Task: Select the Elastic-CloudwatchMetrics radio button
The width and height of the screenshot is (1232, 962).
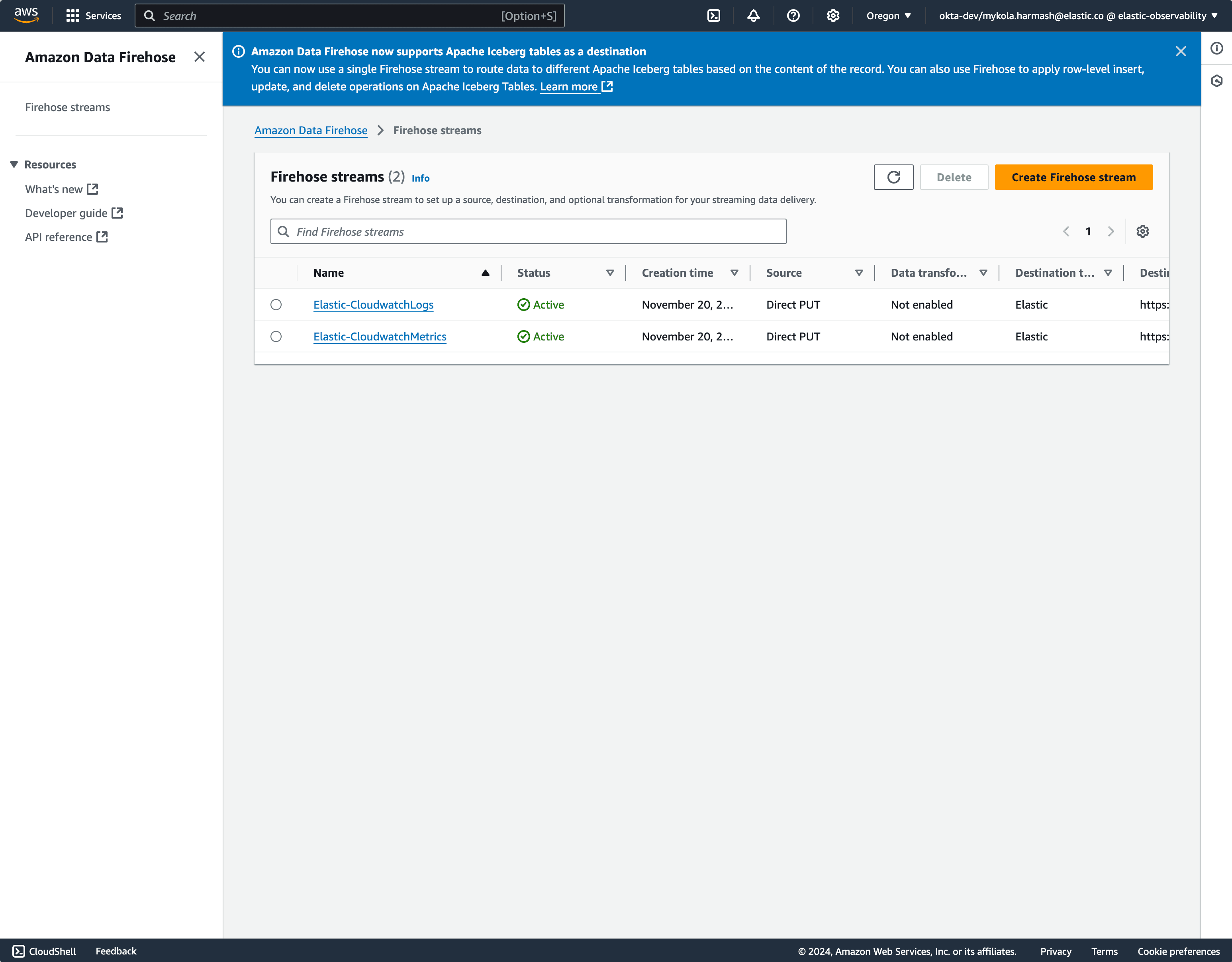Action: click(x=276, y=336)
